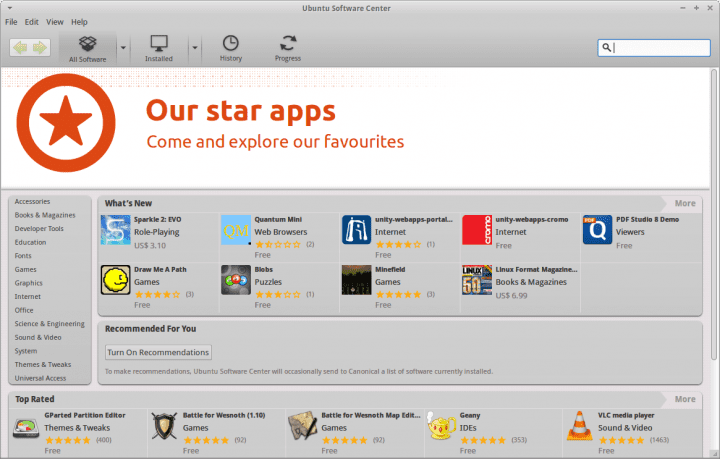Image resolution: width=720 pixels, height=459 pixels.
Task: Open the GParted Partition Editor icon
Action: pyautogui.click(x=26, y=427)
